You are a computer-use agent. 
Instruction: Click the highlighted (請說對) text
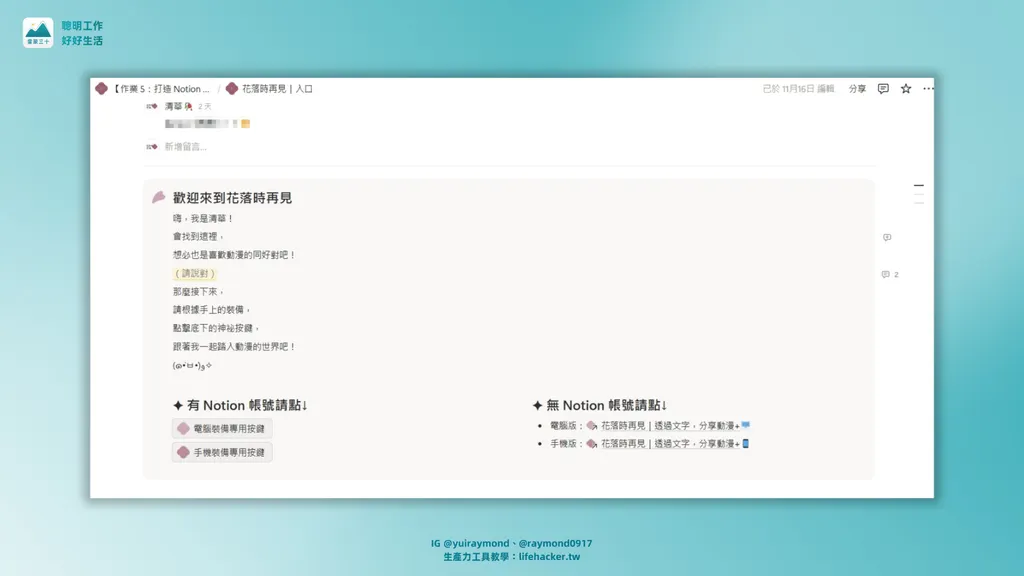[194, 273]
